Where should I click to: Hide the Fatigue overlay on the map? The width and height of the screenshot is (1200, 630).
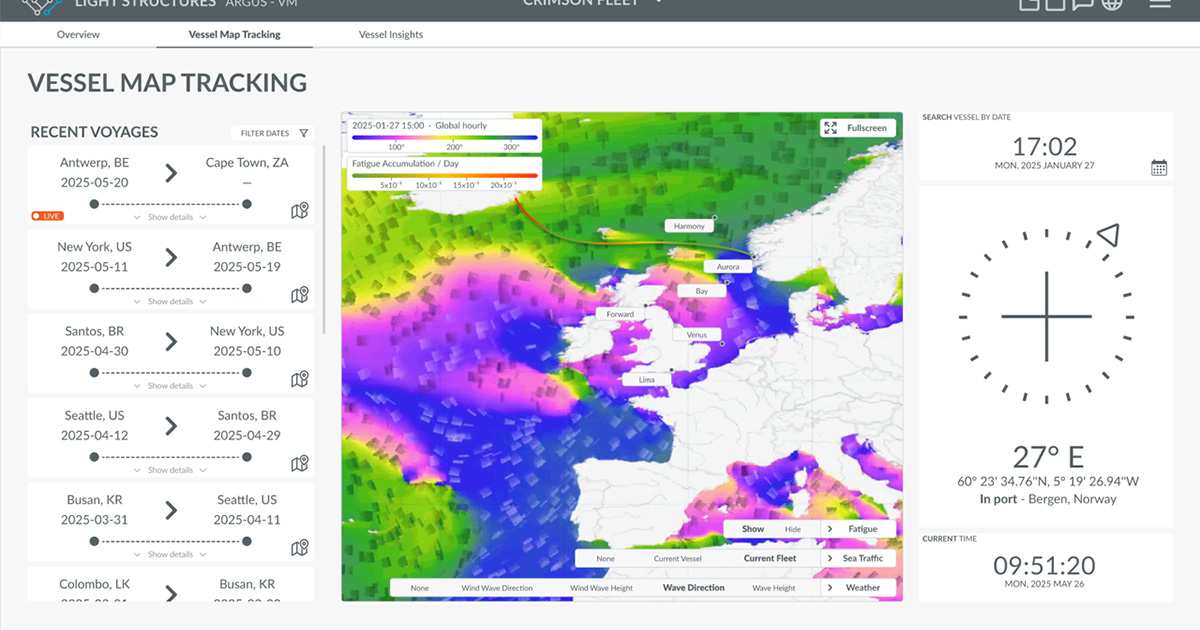point(792,529)
